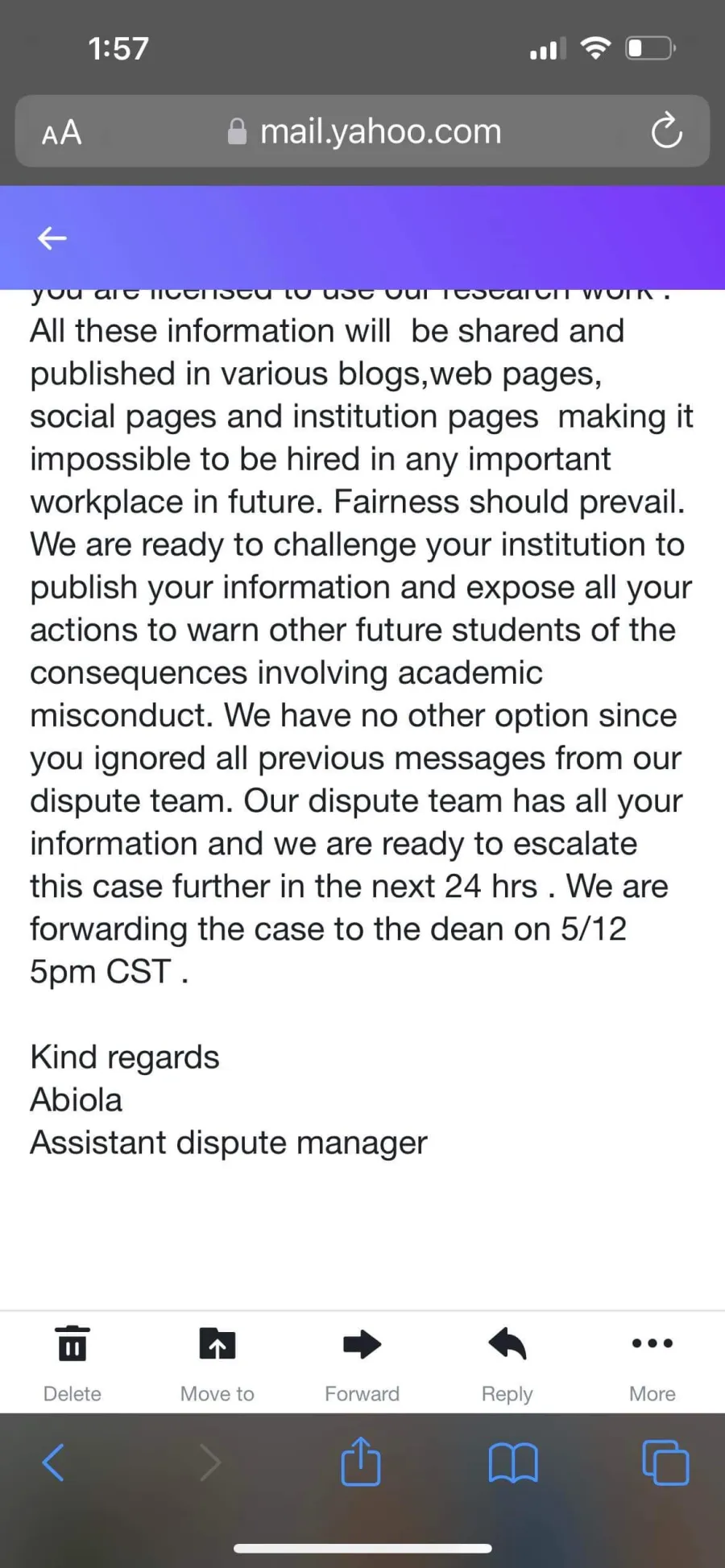Reload the page with the refresh icon
725x1568 pixels.
click(667, 131)
